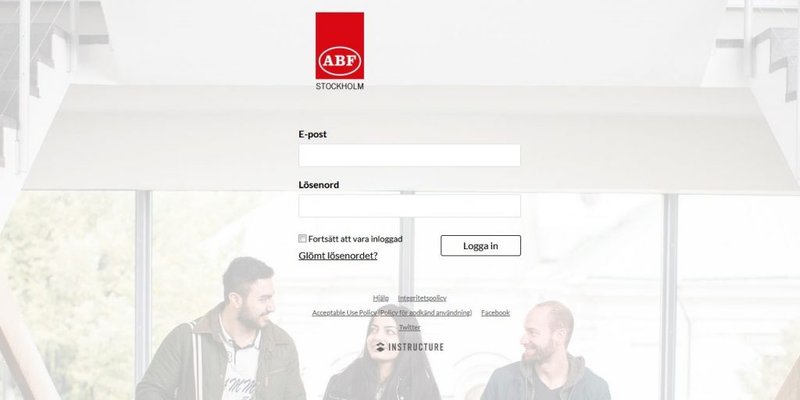The image size is (800, 400).
Task: Click the Logga in button
Action: [481, 245]
